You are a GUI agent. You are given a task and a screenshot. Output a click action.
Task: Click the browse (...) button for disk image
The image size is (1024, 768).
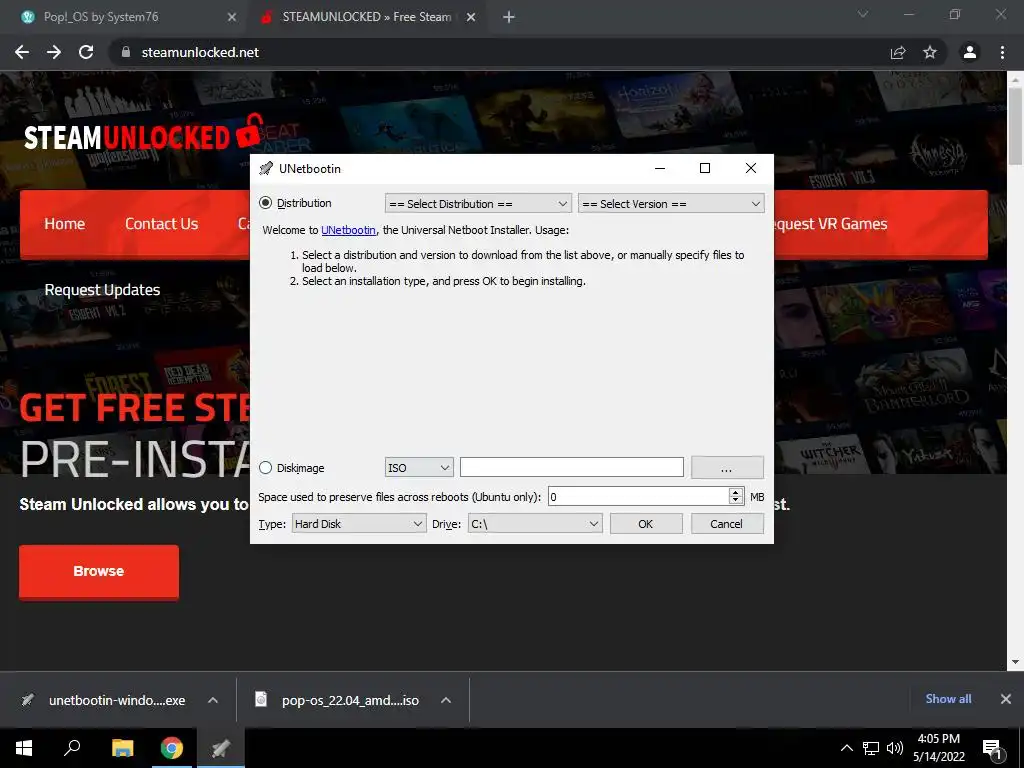pos(727,468)
